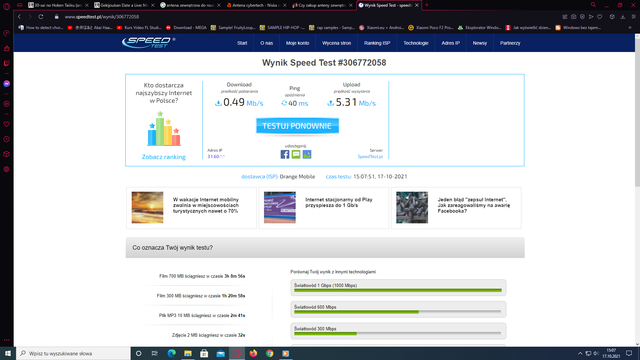The image size is (640, 360).
Task: Click the SpeedTest.pl server link
Action: [x=370, y=156]
